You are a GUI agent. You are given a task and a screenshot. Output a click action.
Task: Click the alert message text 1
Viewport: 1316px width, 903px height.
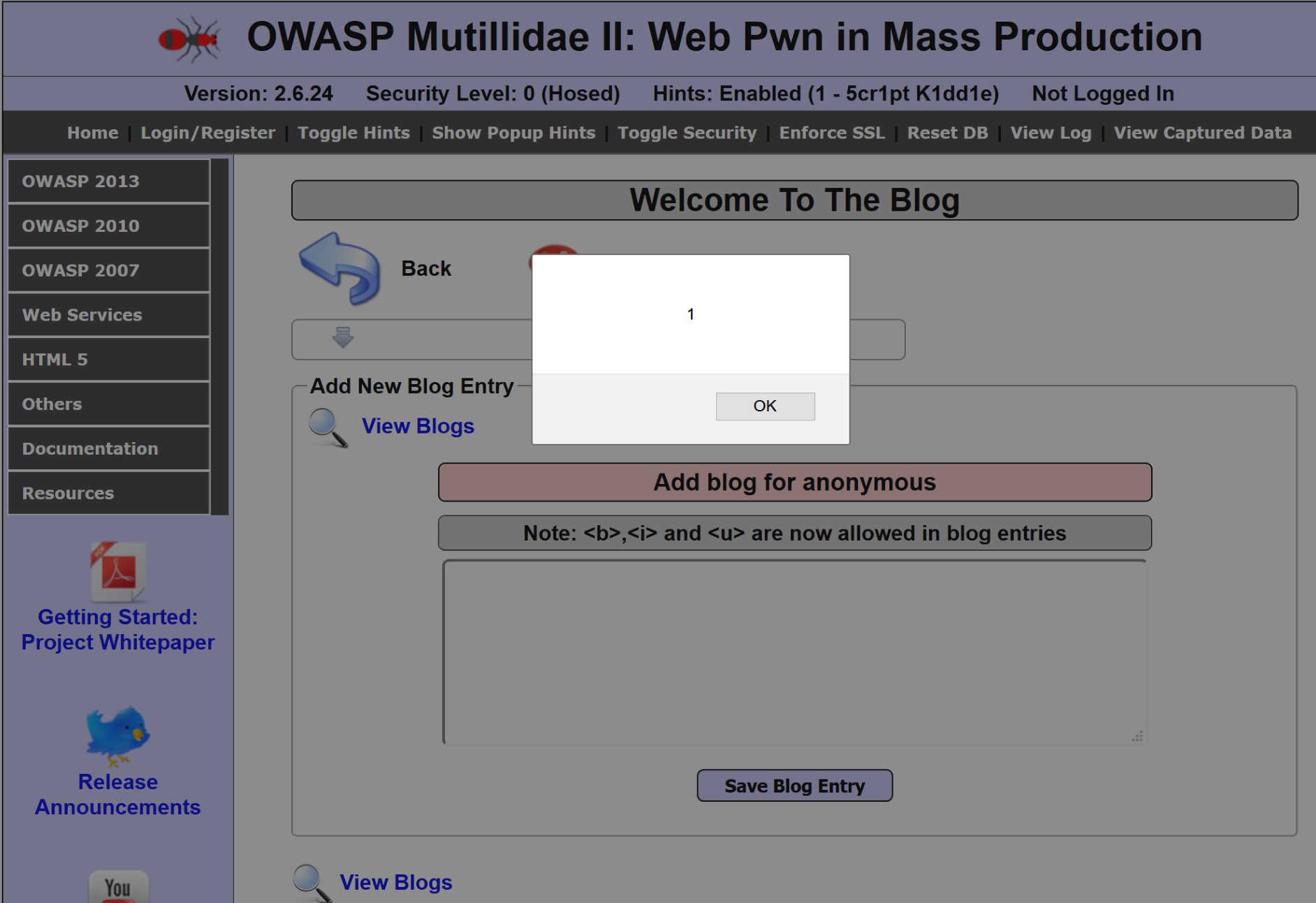point(691,314)
